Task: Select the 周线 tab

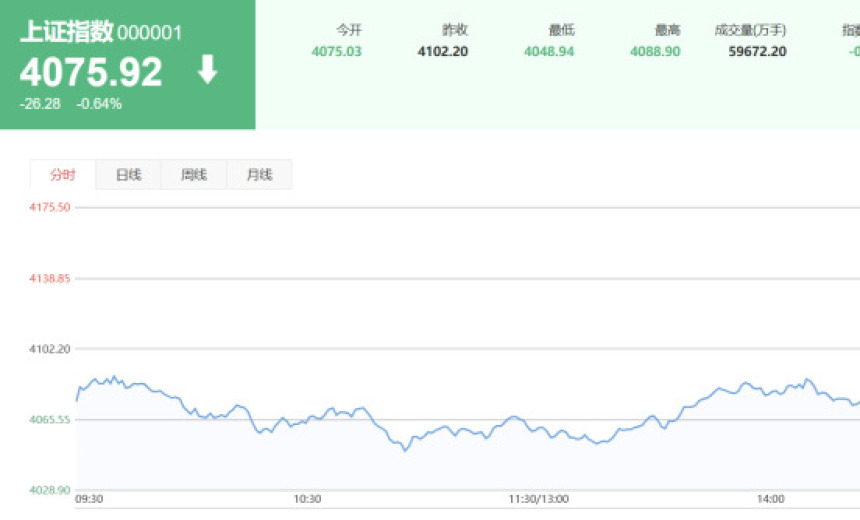Action: tap(194, 175)
